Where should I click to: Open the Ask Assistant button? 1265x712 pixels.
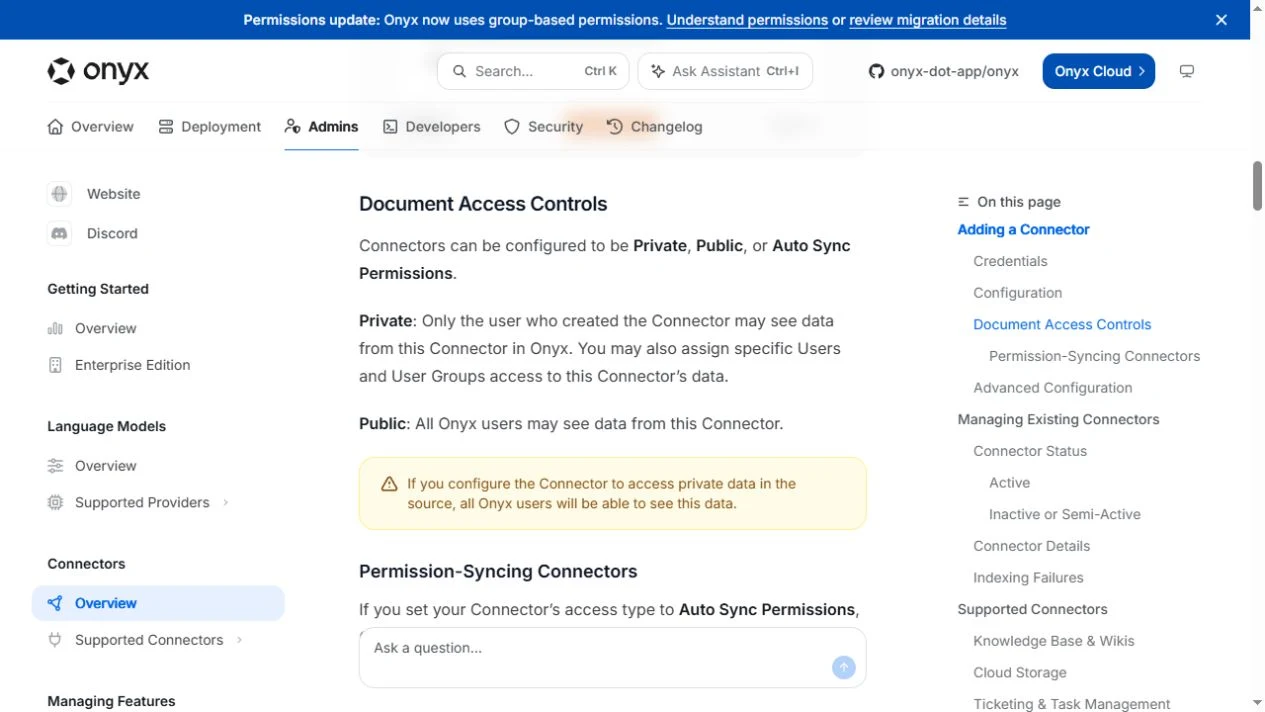pos(725,71)
